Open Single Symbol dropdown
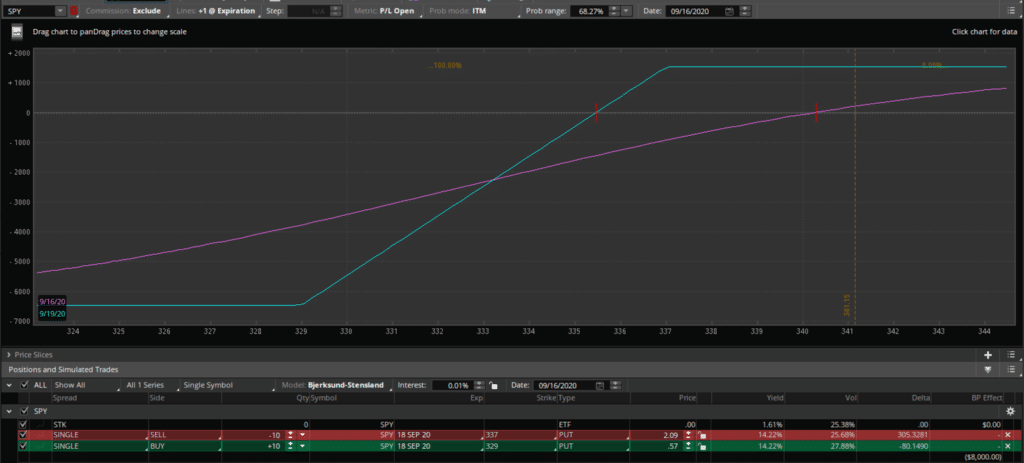This screenshot has width=1024, height=463. click(229, 385)
